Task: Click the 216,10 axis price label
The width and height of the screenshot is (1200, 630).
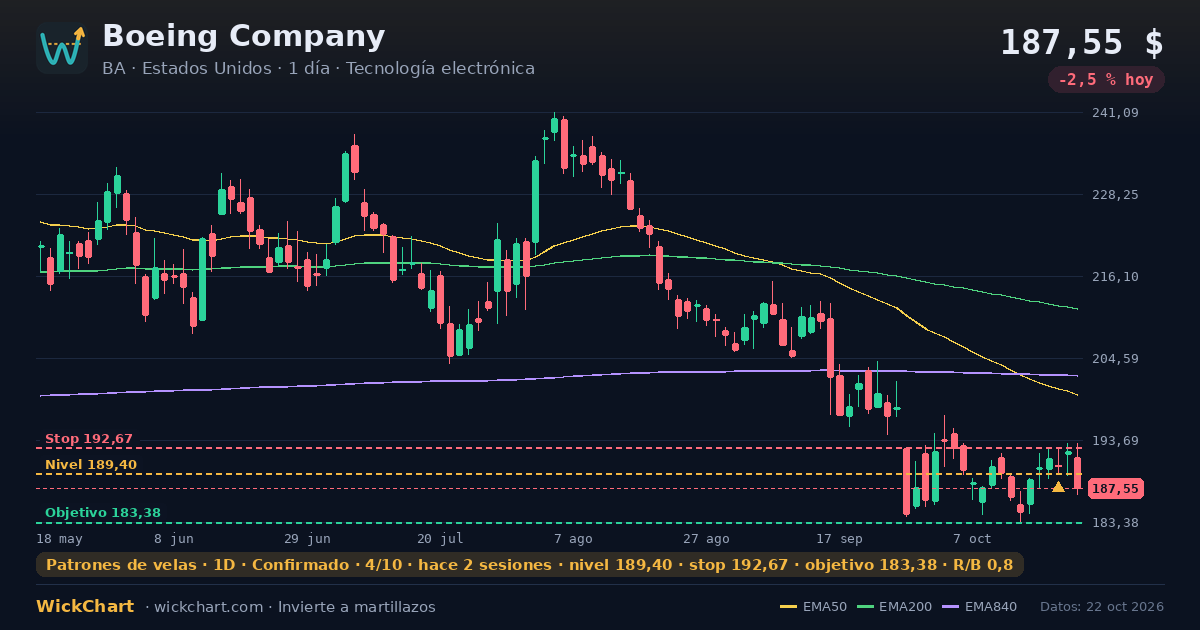Action: pyautogui.click(x=1115, y=277)
